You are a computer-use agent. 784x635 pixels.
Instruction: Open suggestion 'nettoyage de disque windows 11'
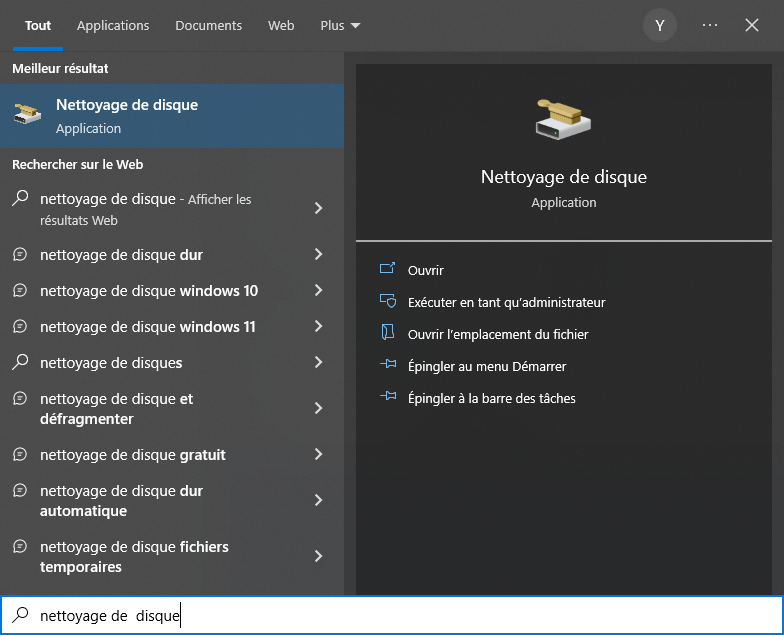tap(148, 327)
